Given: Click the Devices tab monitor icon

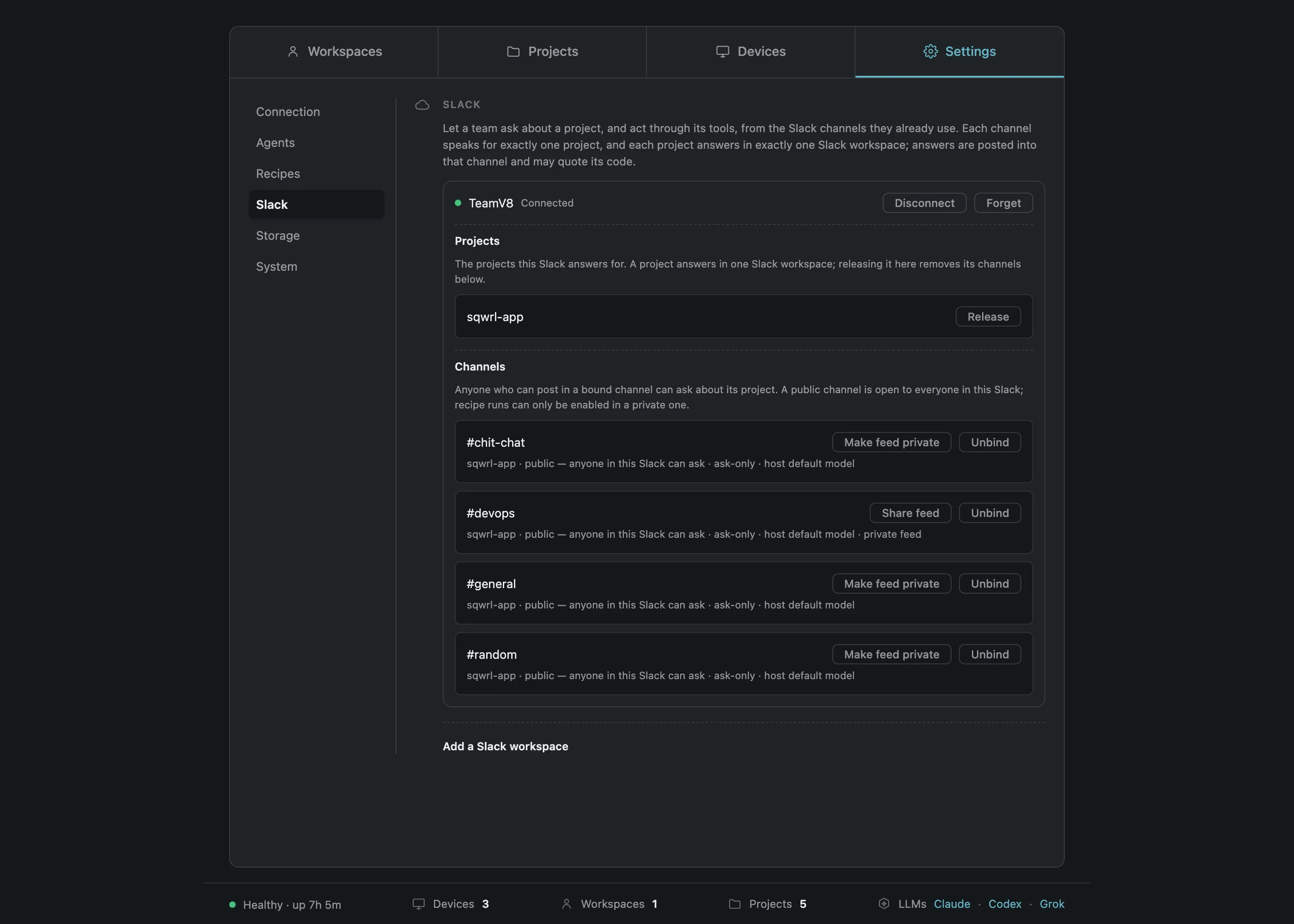Looking at the screenshot, I should 723,51.
